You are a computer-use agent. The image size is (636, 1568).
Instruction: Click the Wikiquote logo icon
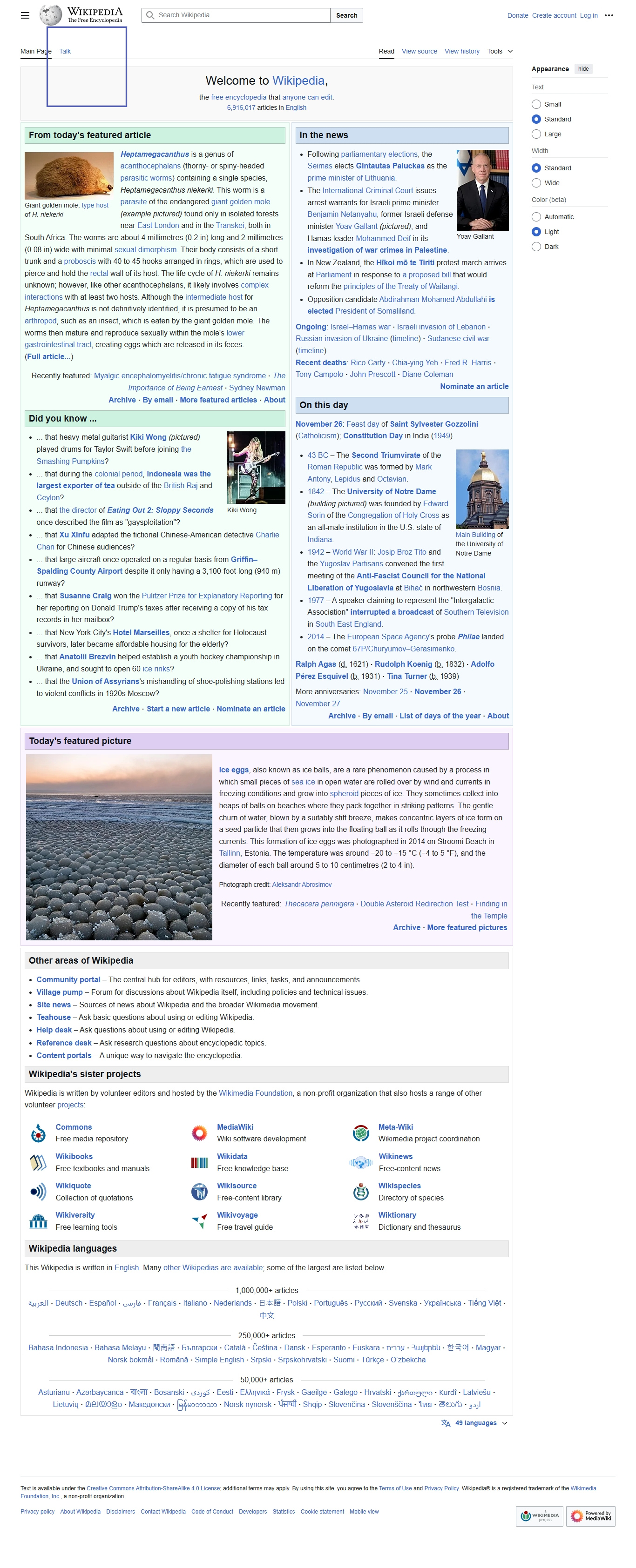38,1191
